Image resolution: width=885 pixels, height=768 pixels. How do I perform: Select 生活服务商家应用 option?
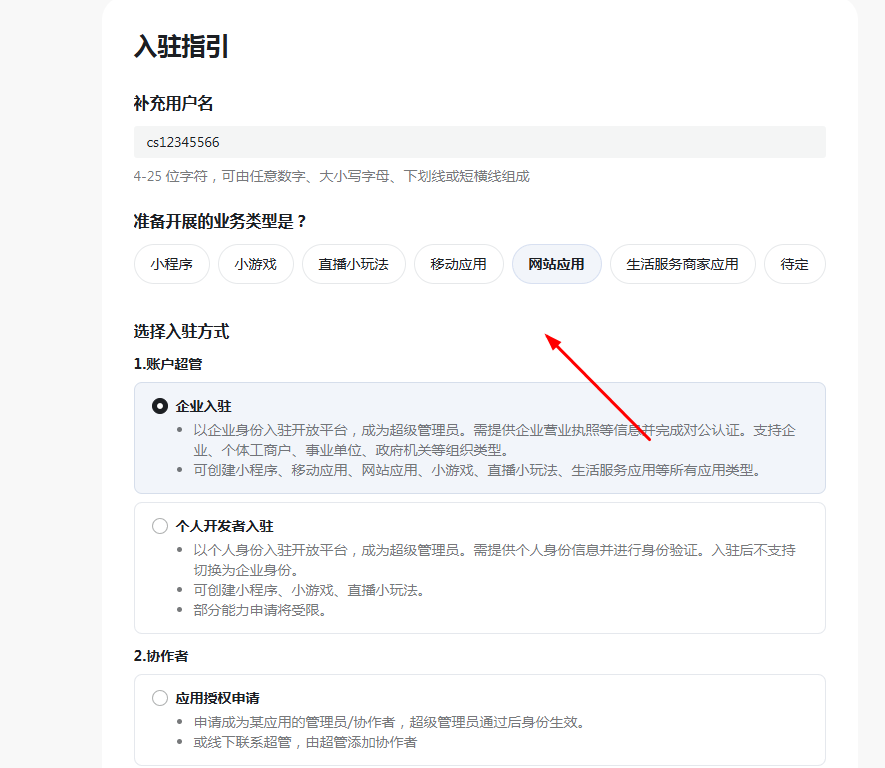point(682,264)
